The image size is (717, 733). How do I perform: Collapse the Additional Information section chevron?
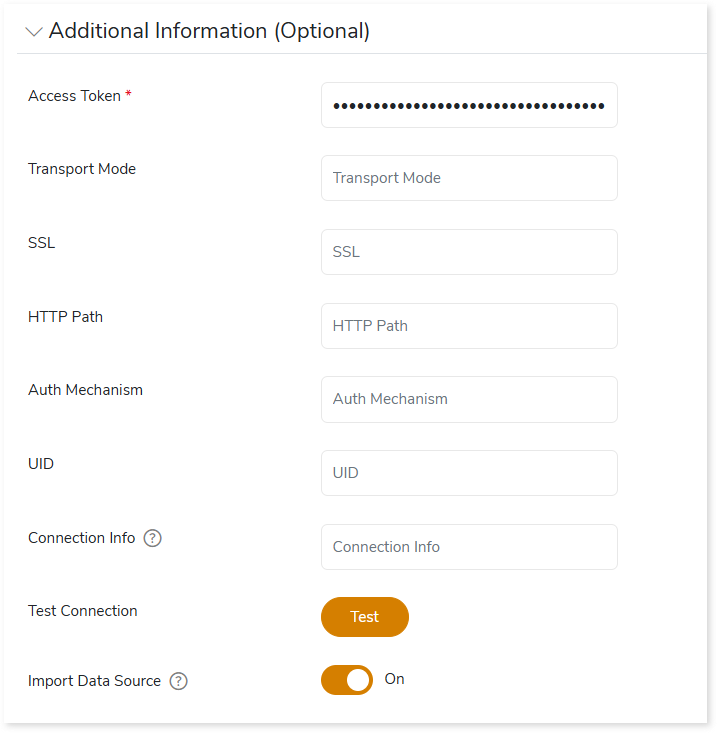[x=34, y=32]
